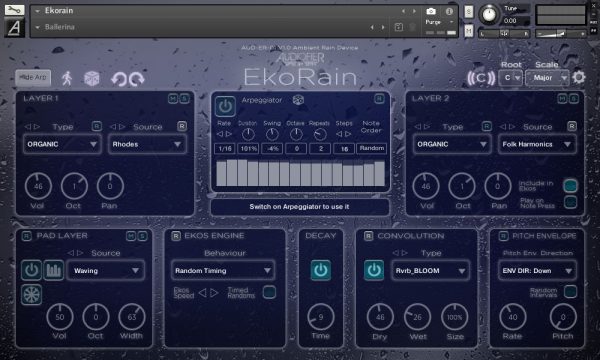This screenshot has width=600, height=360.
Task: Click the Note Order Random button
Action: 371,148
